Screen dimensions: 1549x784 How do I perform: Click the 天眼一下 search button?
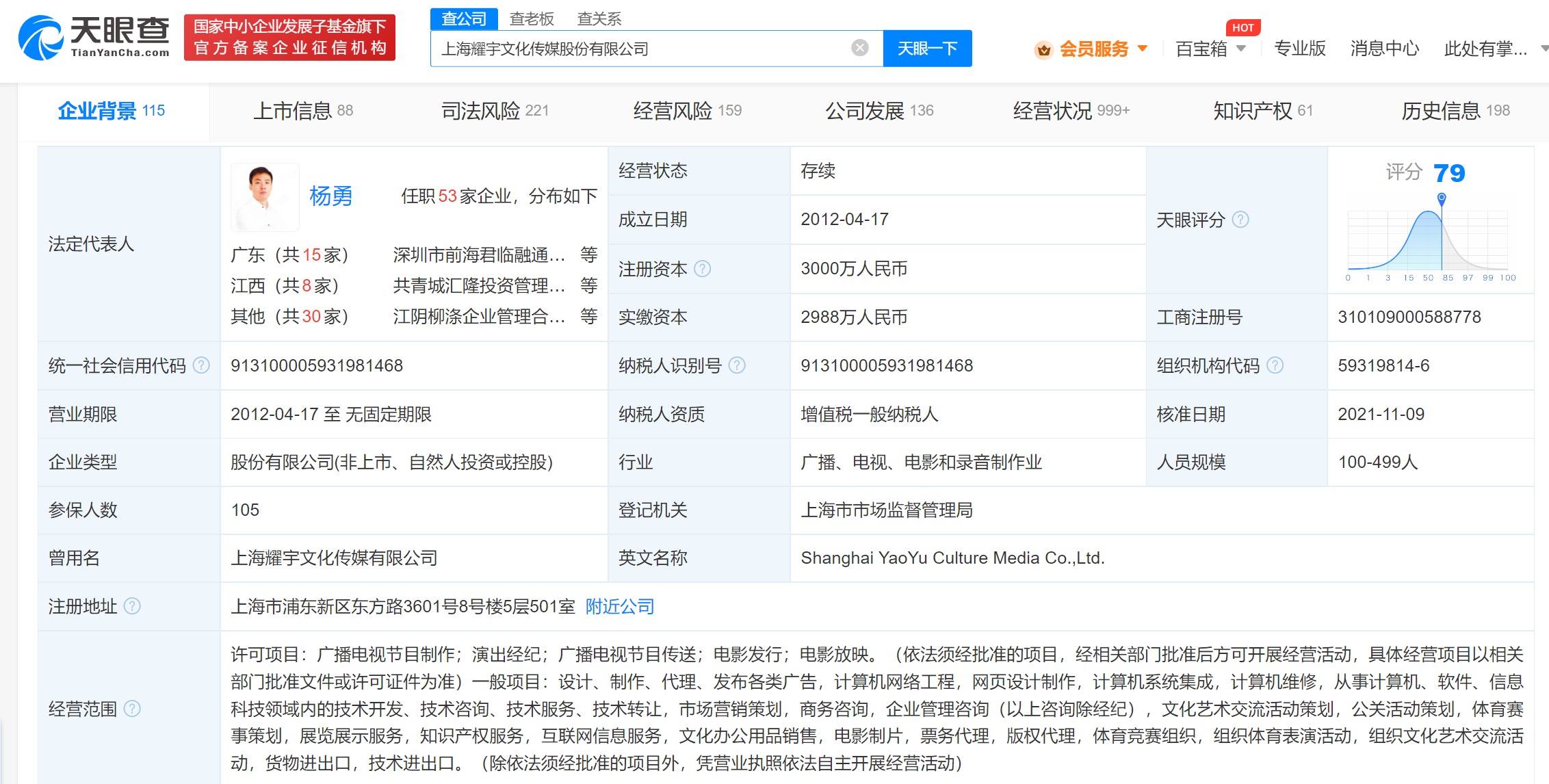point(927,49)
